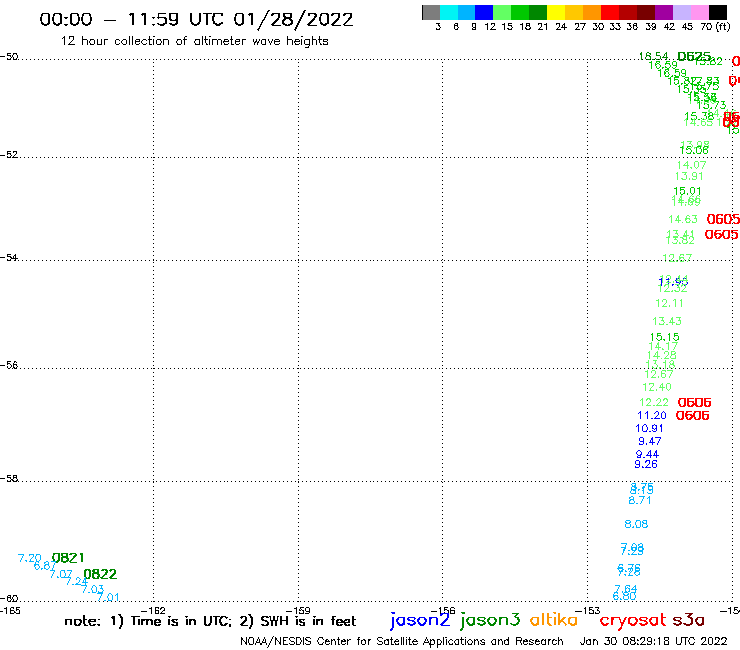Click the 14.63 wave height value
The width and height of the screenshot is (740, 650).
[x=683, y=219]
